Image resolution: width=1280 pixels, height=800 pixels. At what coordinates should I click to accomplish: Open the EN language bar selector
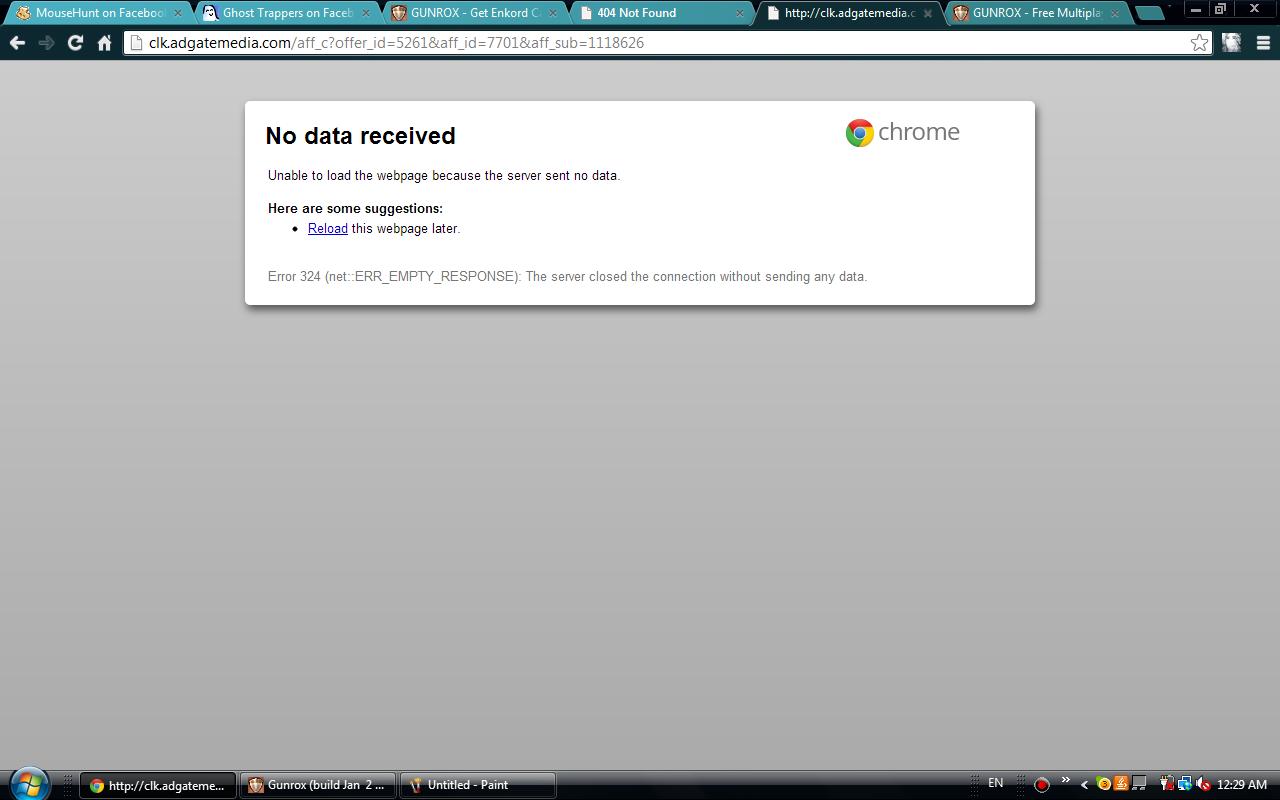point(995,783)
